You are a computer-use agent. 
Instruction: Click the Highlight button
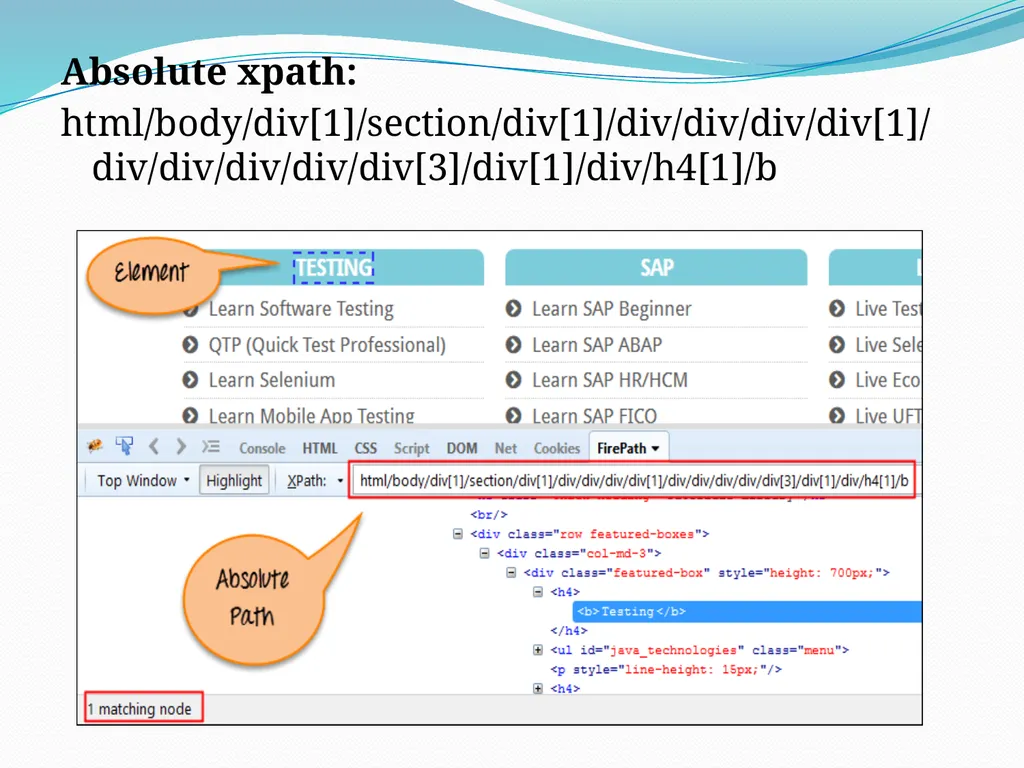234,481
